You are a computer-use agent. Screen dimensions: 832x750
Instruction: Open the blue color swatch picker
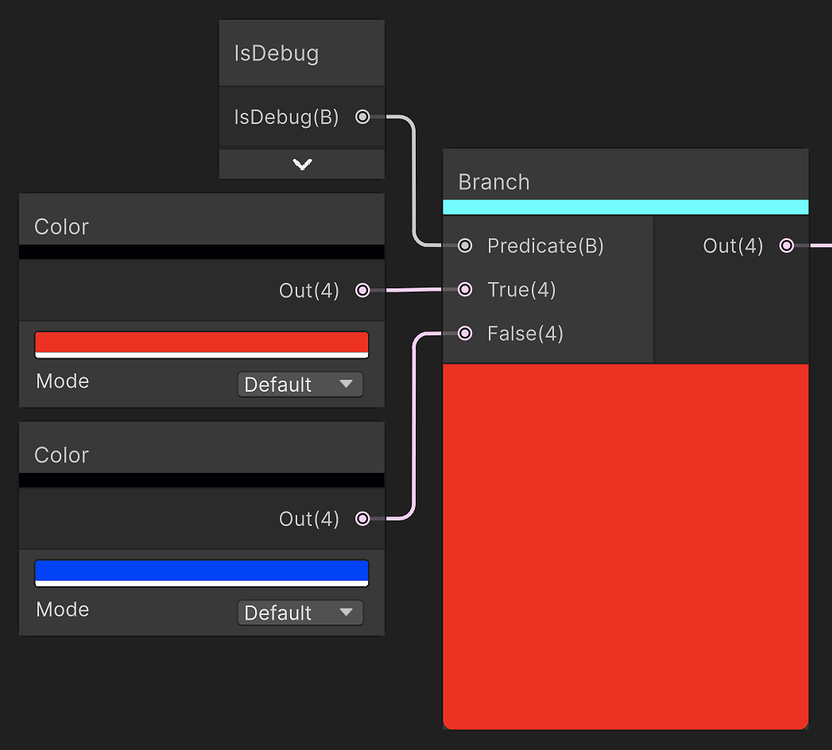click(x=201, y=571)
